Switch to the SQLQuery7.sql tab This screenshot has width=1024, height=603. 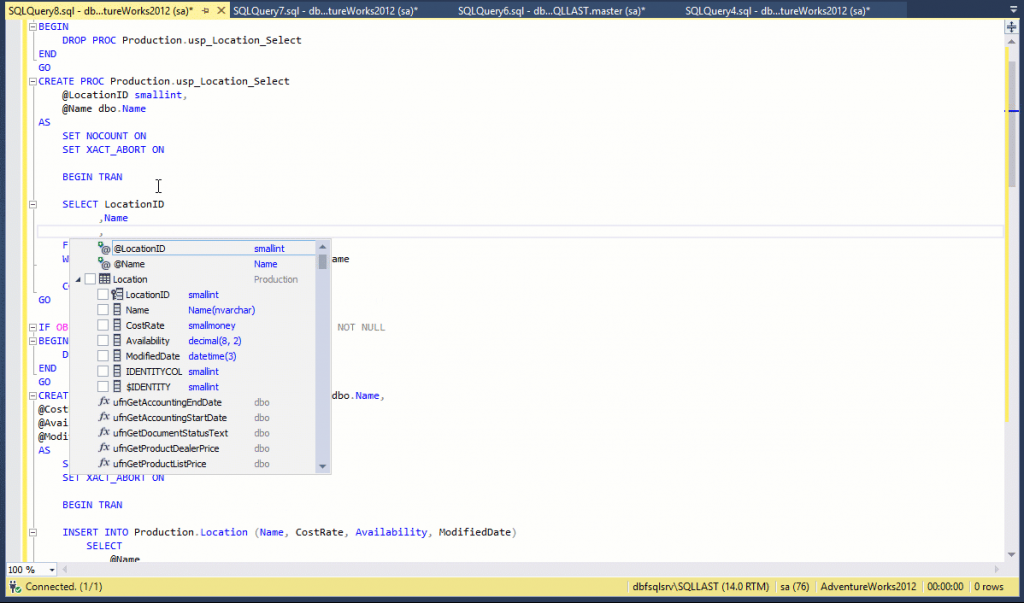325,10
